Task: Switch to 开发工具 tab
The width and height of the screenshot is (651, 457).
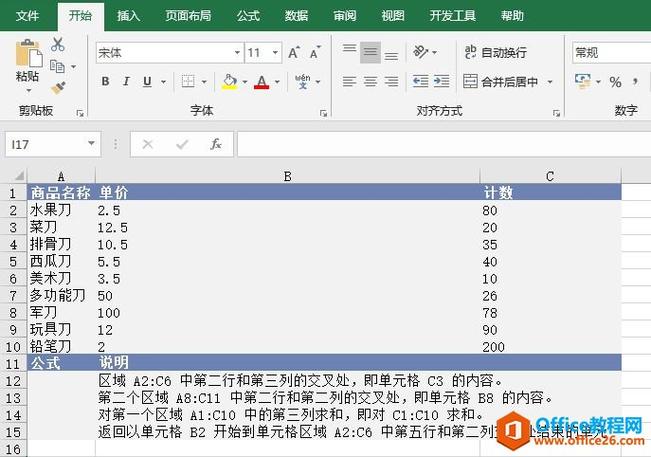Action: point(453,16)
